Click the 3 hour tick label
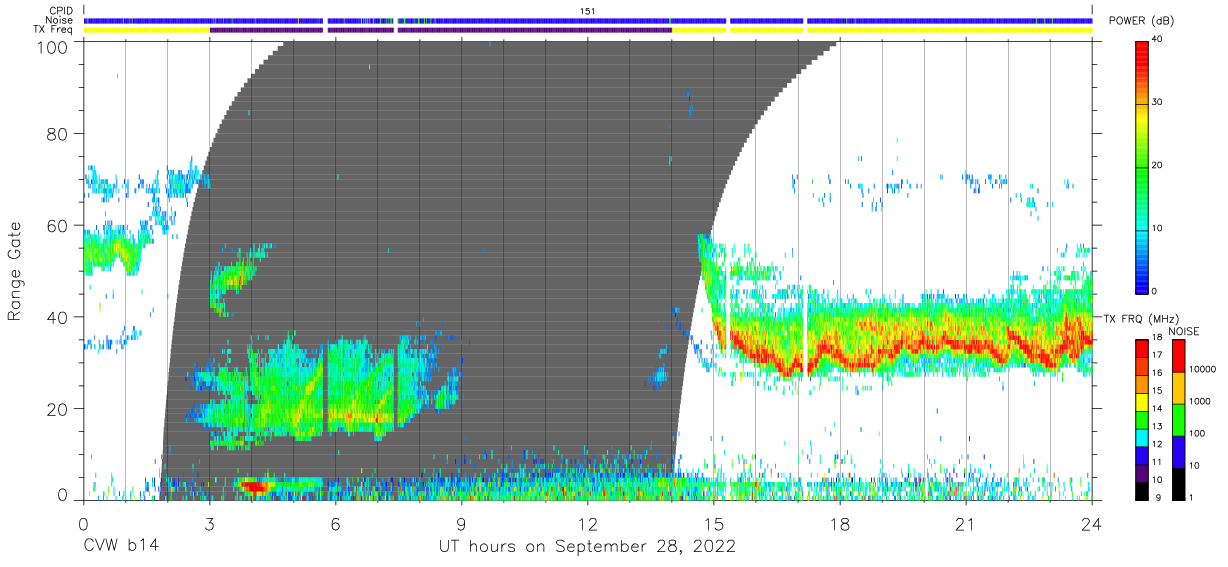 pos(209,524)
